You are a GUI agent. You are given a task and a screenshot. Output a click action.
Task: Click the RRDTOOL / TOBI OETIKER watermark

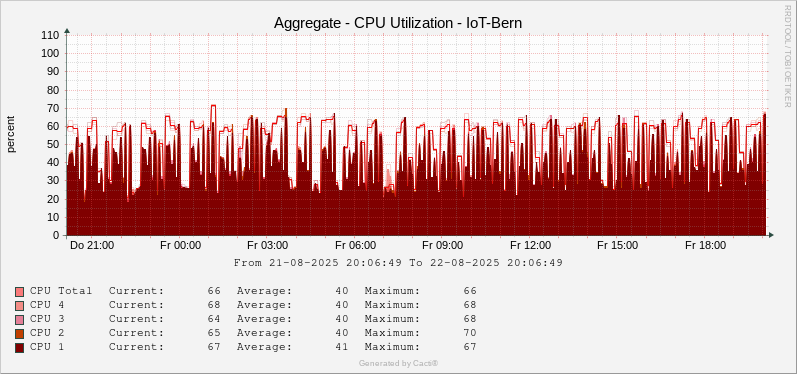click(x=787, y=55)
